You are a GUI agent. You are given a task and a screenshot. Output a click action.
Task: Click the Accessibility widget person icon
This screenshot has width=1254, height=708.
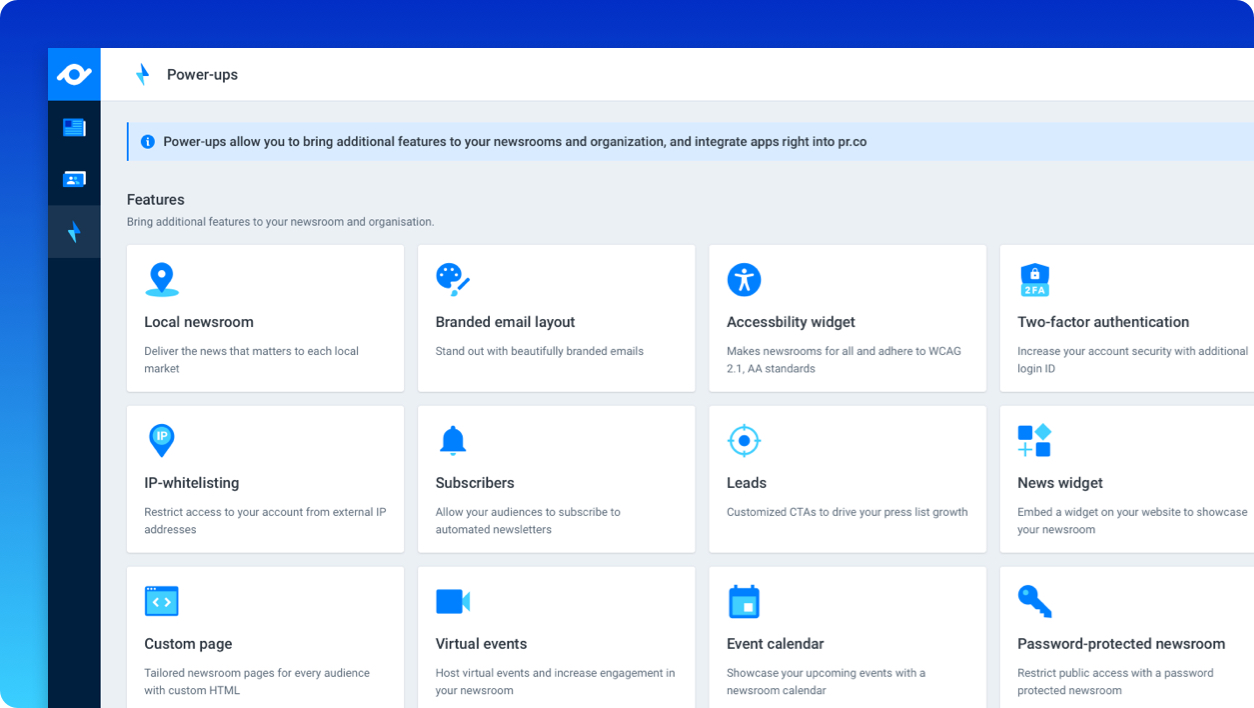(744, 280)
